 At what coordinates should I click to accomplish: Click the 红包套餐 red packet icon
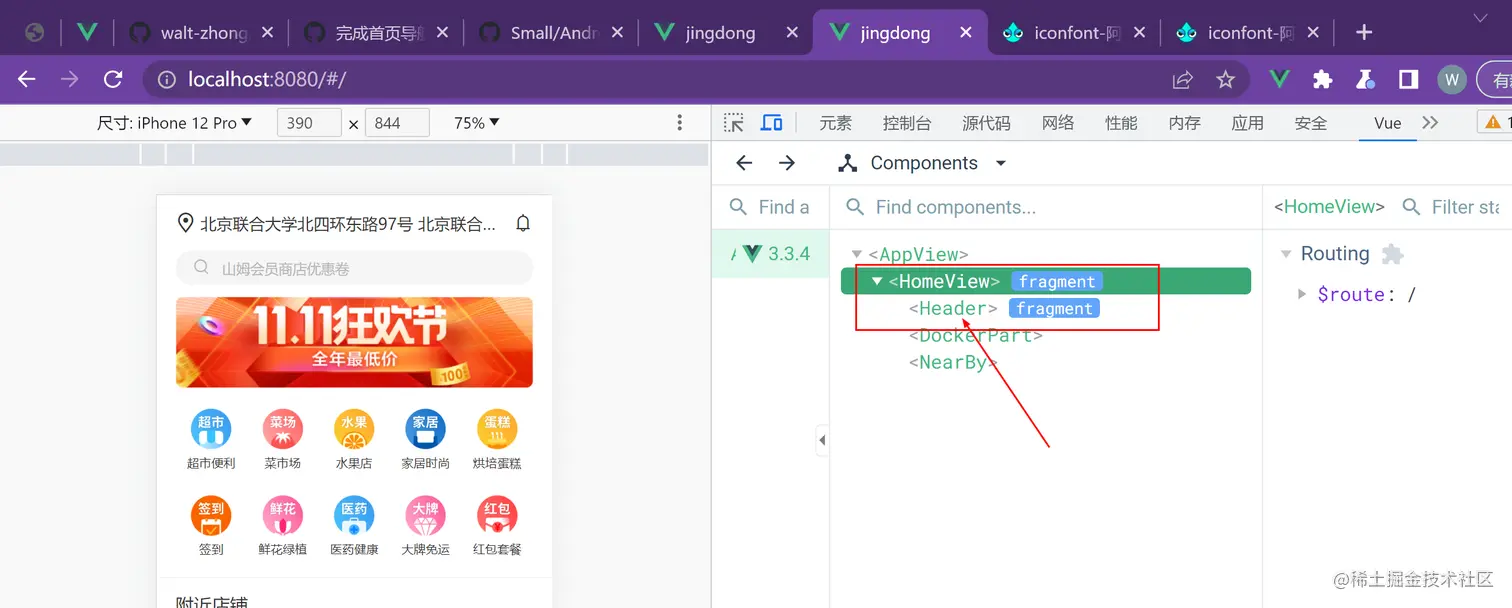click(497, 515)
